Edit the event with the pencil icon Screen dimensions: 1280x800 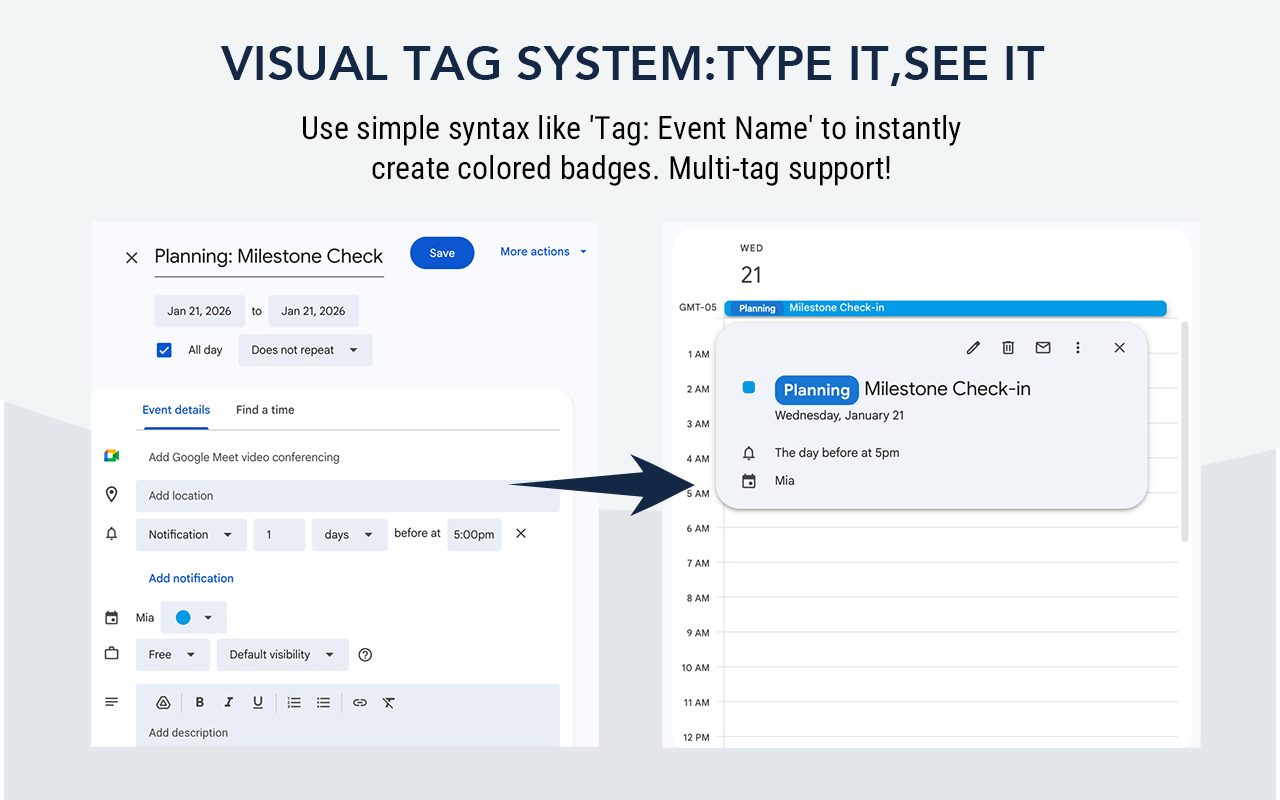coord(972,347)
